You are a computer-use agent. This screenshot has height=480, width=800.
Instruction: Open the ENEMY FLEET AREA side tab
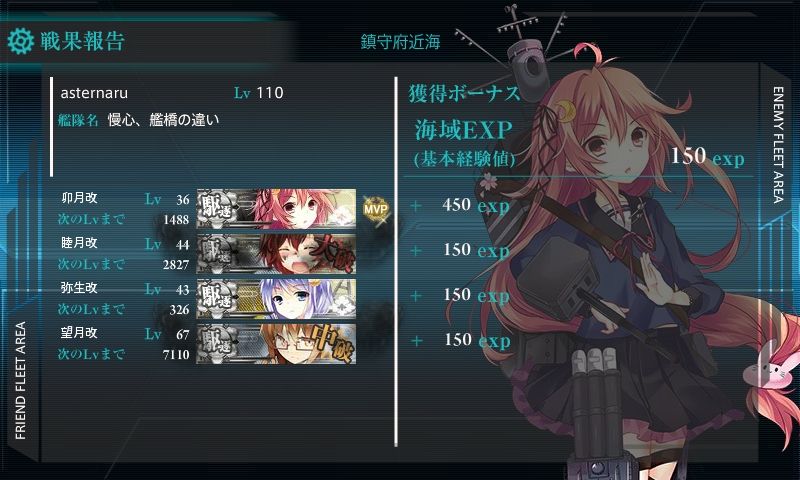778,145
